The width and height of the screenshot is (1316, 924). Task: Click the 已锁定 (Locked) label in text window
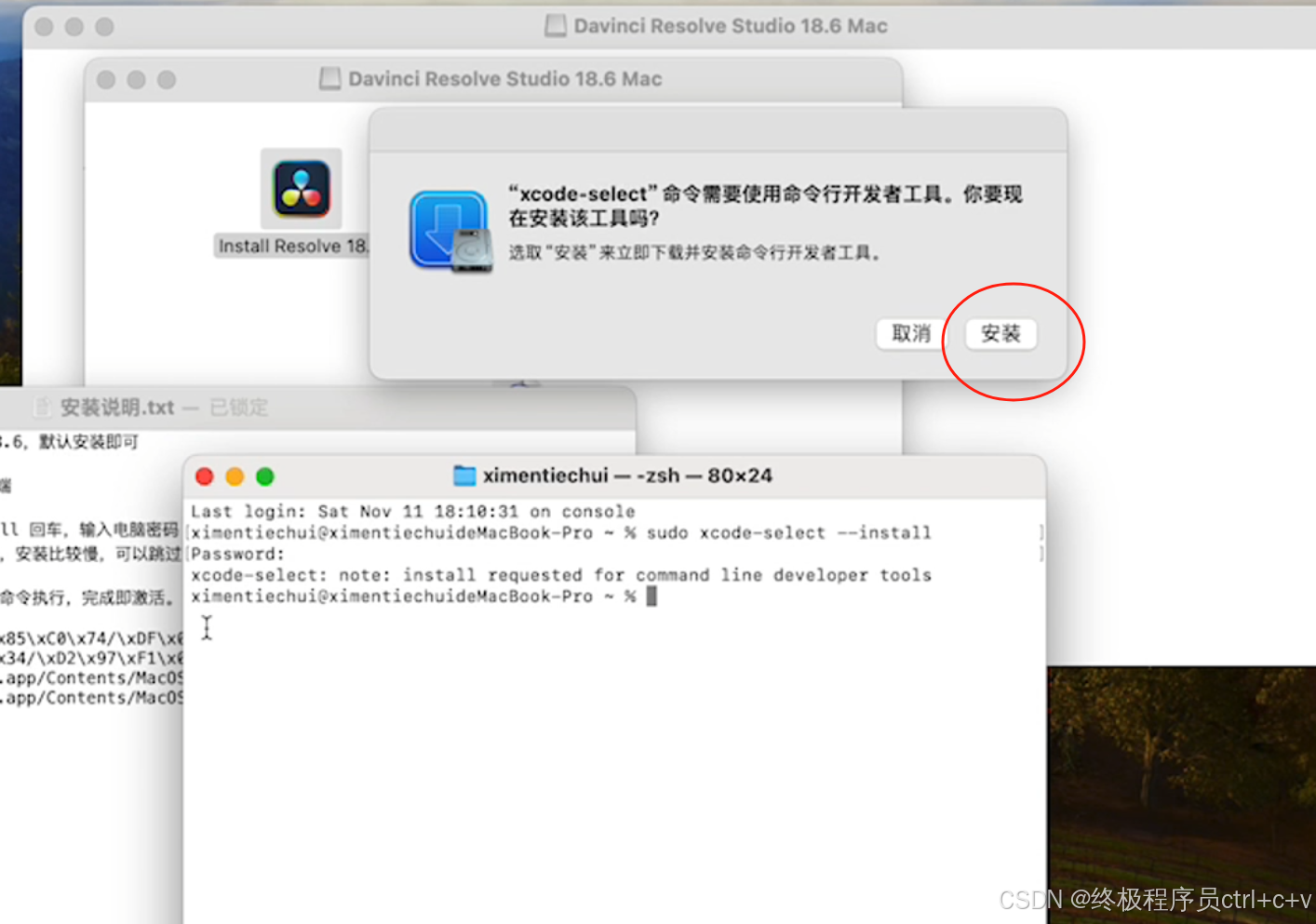[238, 408]
